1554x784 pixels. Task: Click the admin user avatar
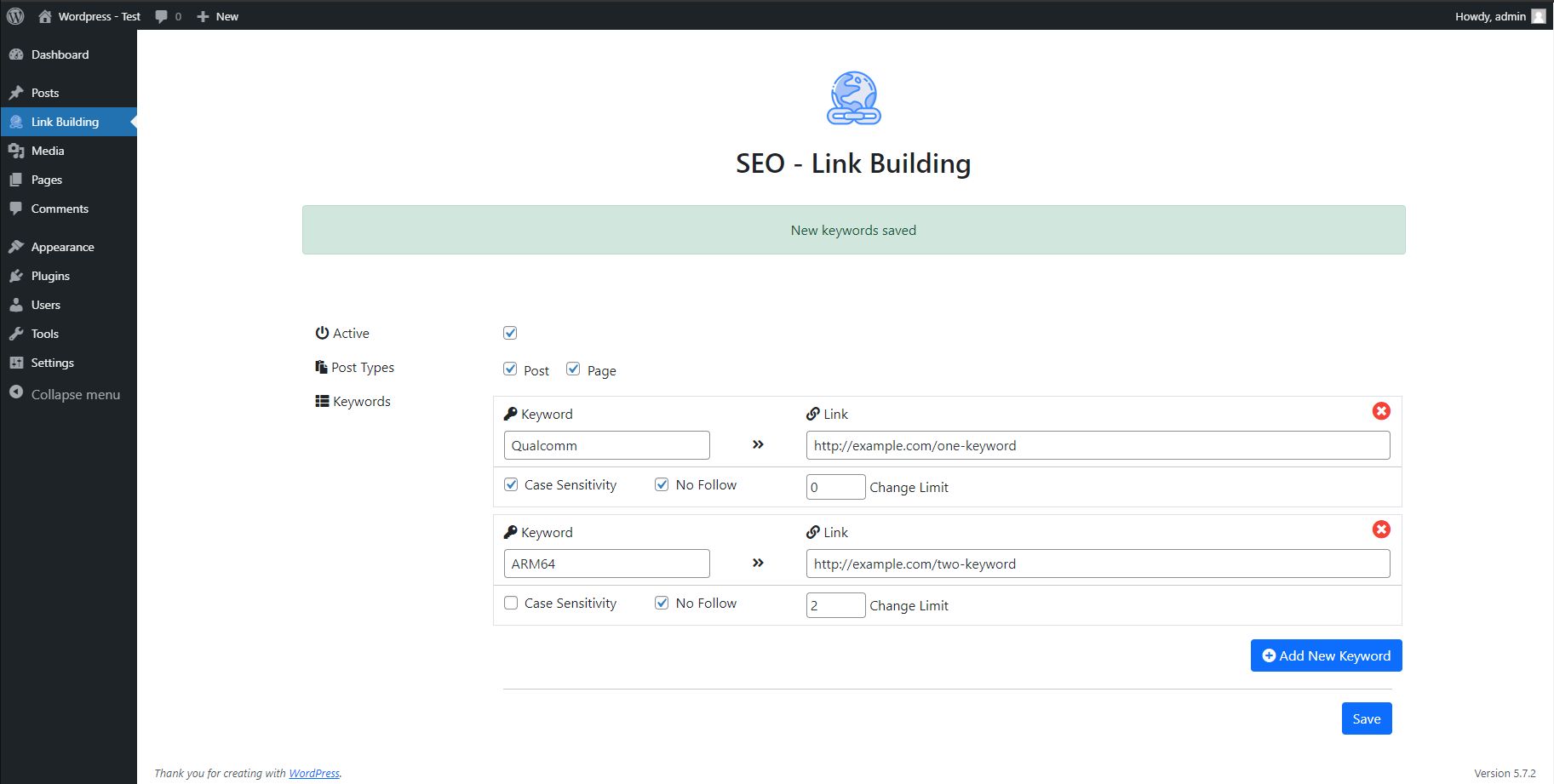(1538, 16)
